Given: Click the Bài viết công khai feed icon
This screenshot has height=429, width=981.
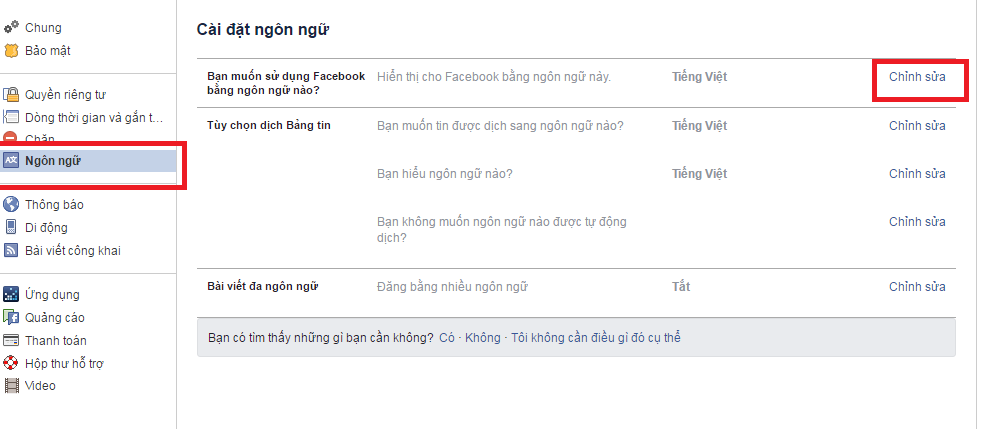Looking at the screenshot, I should (x=11, y=250).
